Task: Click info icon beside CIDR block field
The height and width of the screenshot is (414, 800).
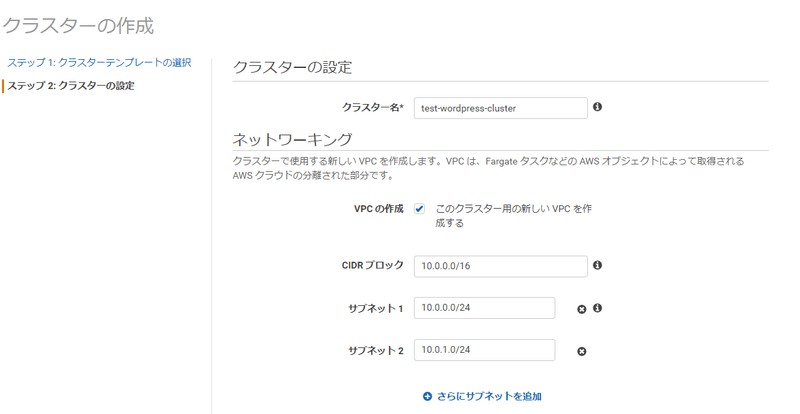Action: [x=597, y=265]
